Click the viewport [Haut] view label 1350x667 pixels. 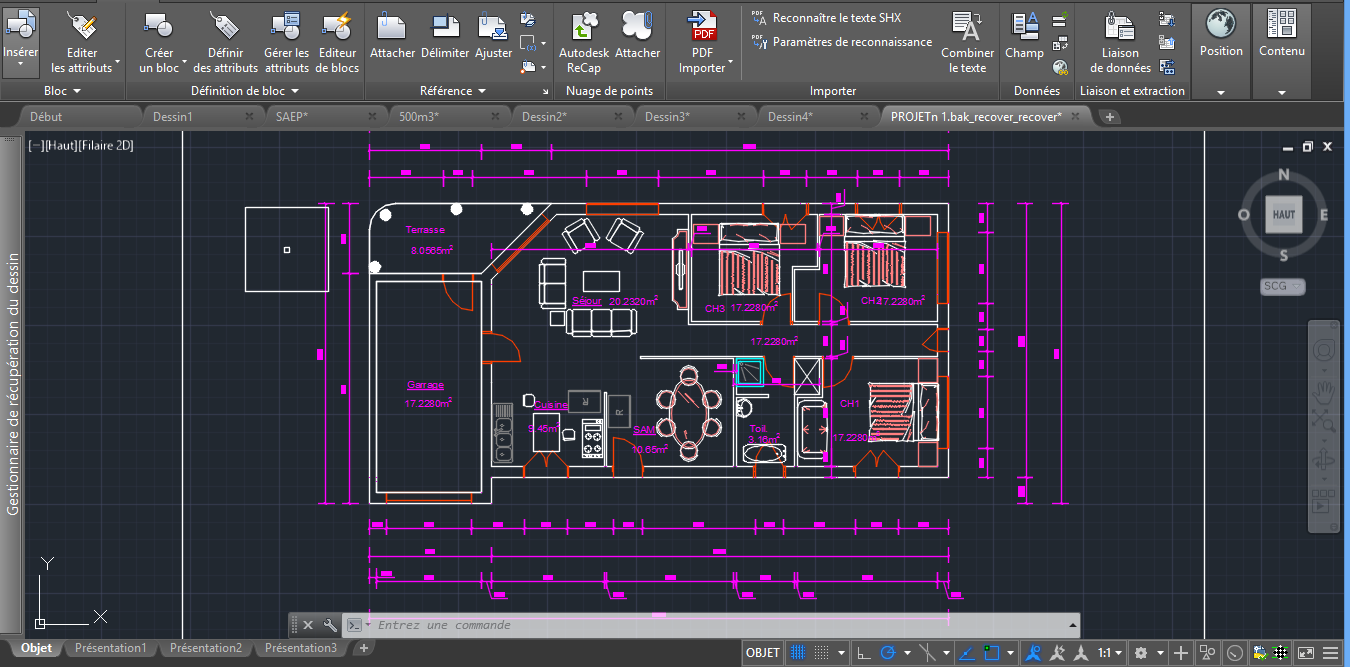click(x=60, y=146)
